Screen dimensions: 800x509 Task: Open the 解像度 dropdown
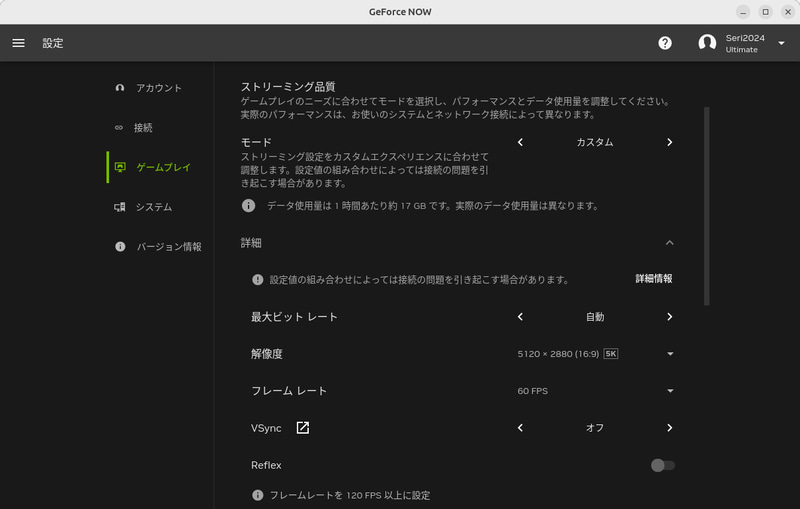pos(595,354)
